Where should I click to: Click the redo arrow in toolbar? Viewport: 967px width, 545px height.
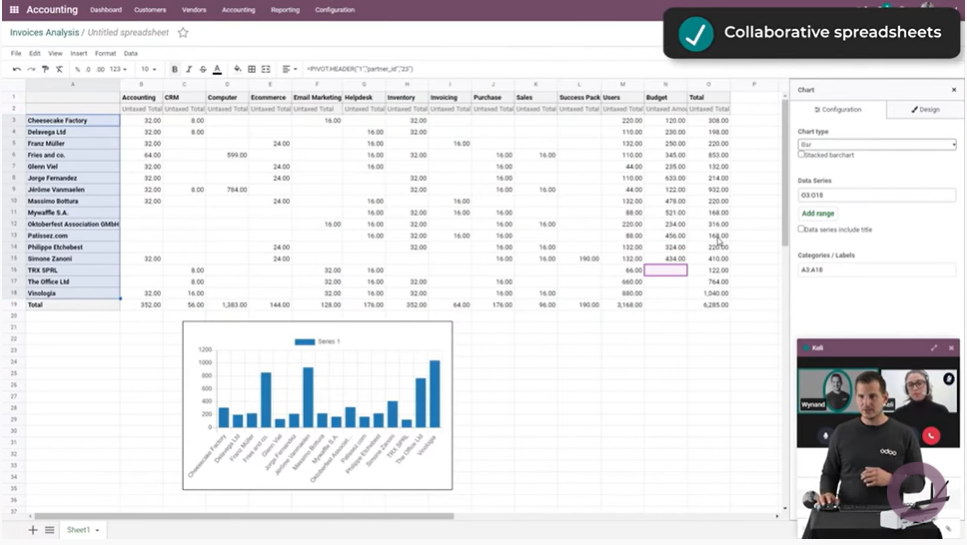pos(31,69)
